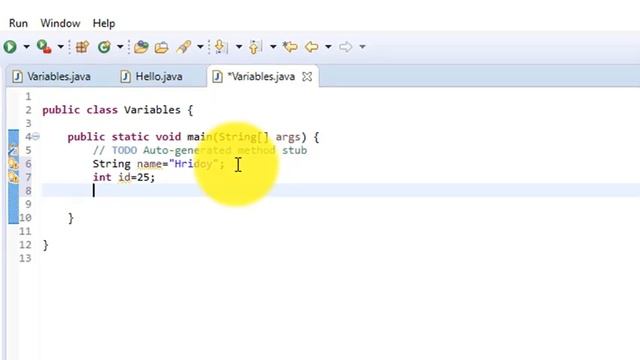Click the Run Last Tool (coverage) icon

[x=44, y=47]
